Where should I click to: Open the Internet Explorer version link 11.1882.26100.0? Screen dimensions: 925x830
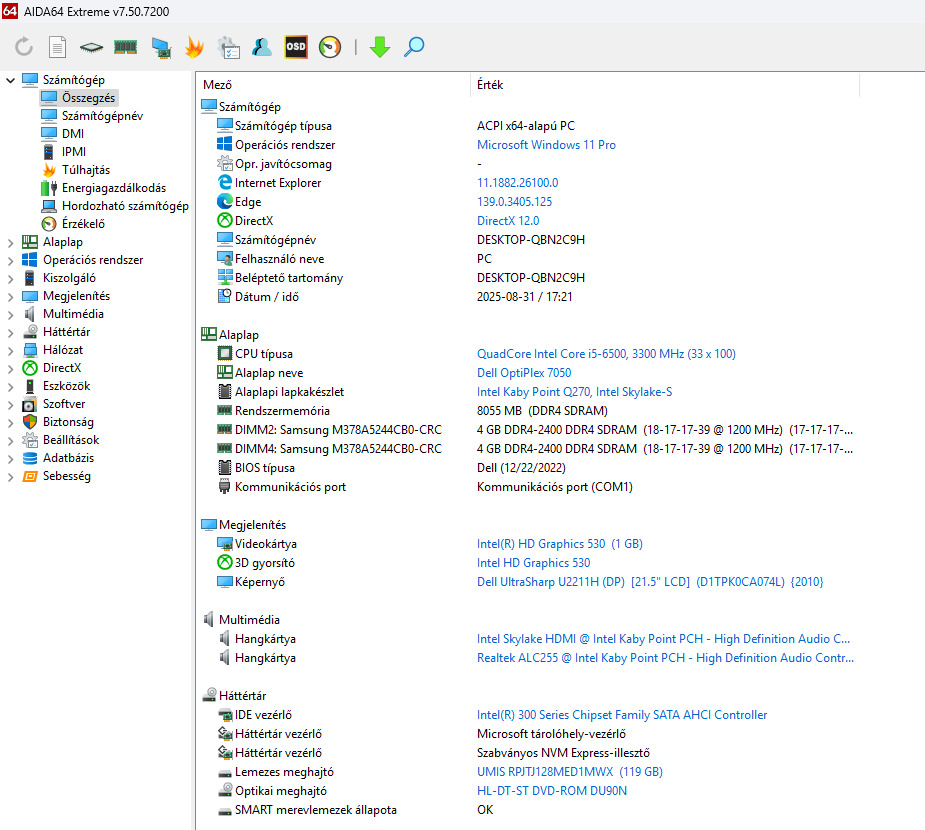coord(517,183)
